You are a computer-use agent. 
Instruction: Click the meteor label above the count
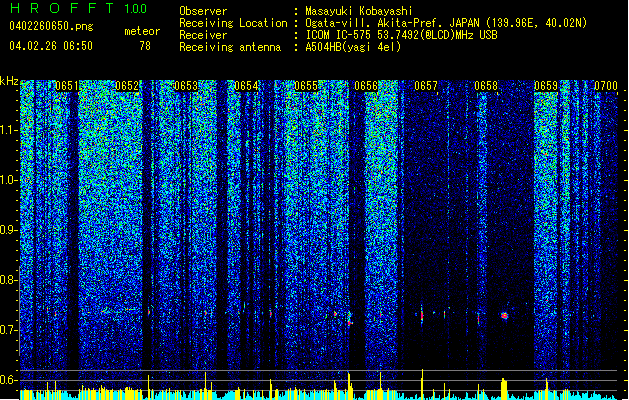pyautogui.click(x=142, y=31)
